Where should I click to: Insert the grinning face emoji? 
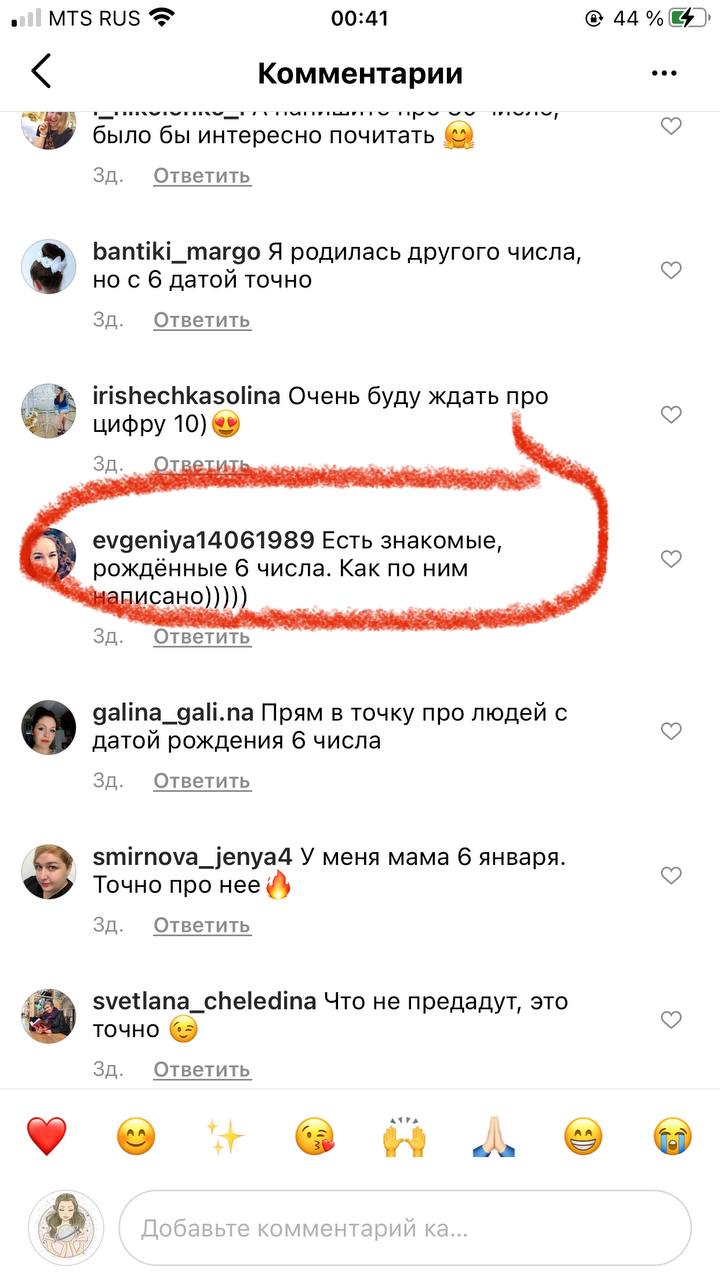pos(583,1137)
